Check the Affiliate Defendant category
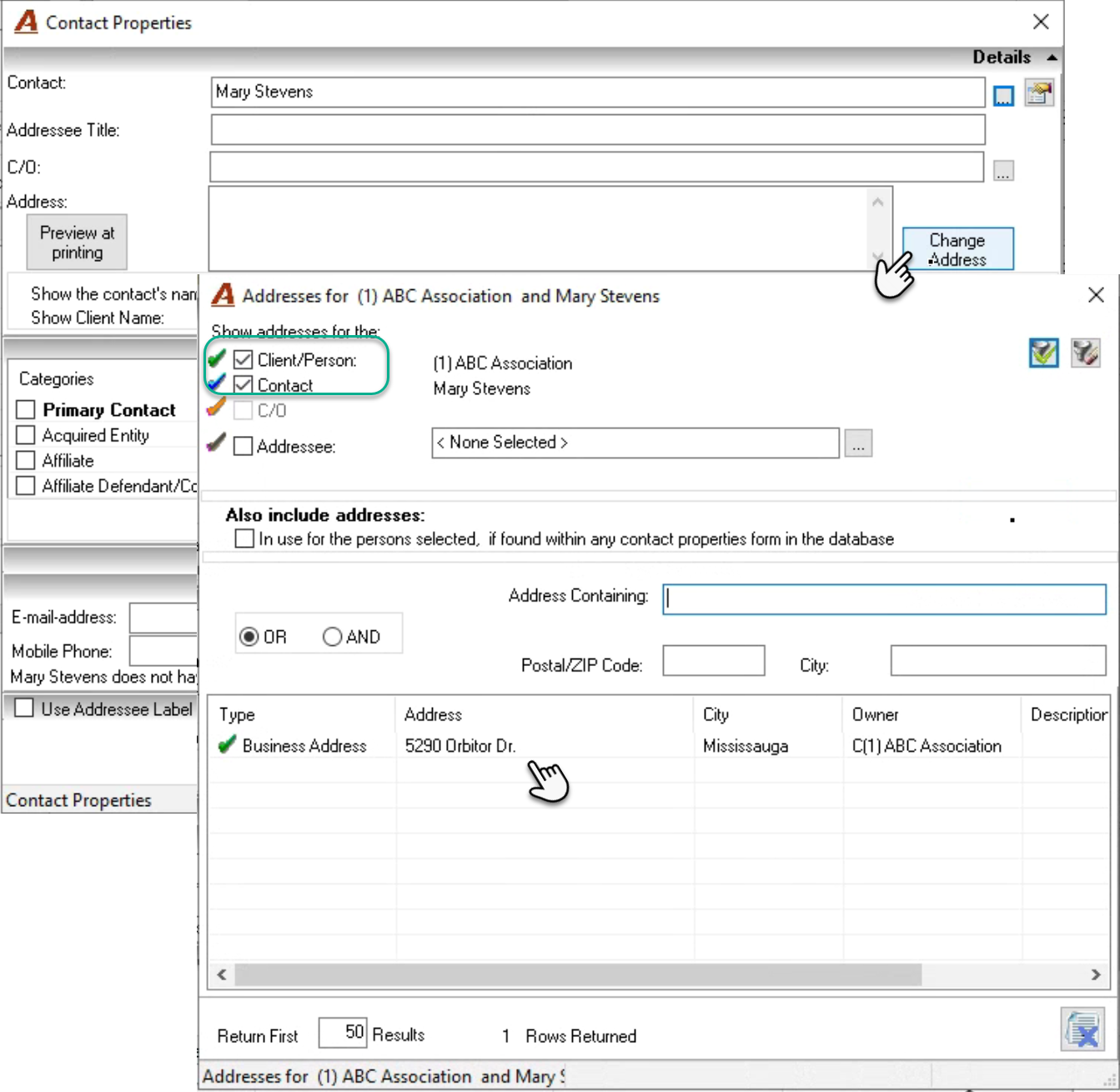 click(x=26, y=485)
